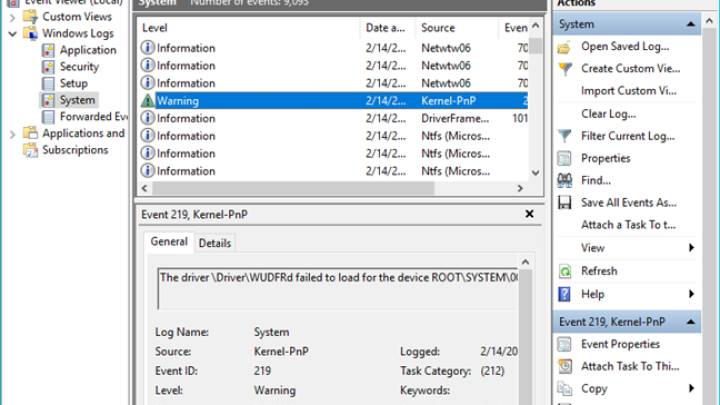Collapse the Windows Logs tree node
Screen dimensions: 720x405
13,34
